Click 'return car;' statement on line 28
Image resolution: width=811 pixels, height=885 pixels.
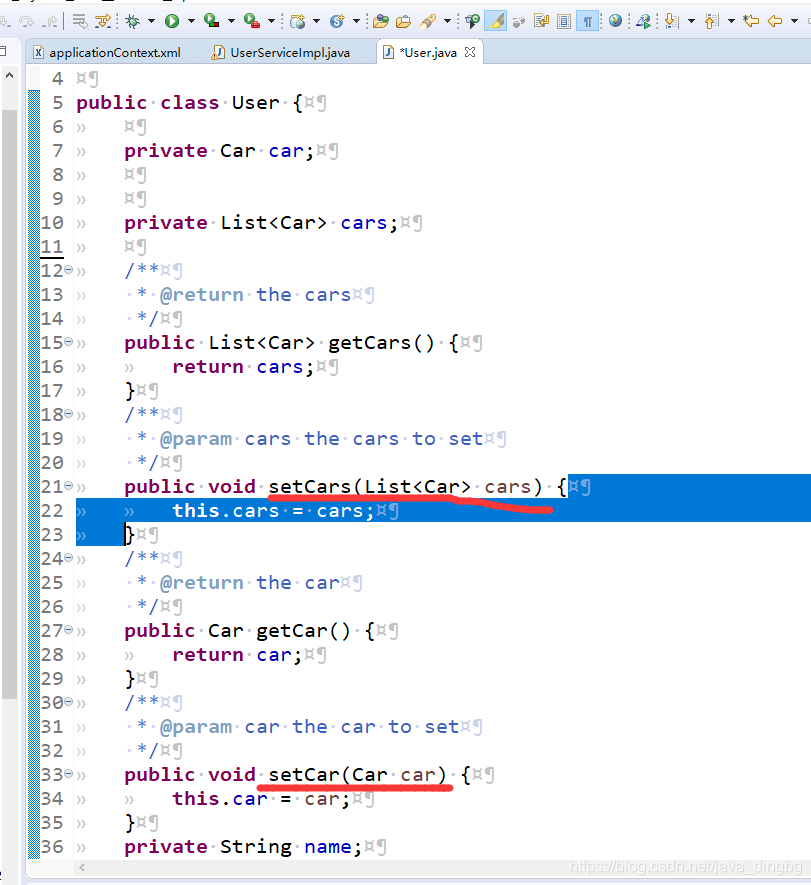pos(237,655)
